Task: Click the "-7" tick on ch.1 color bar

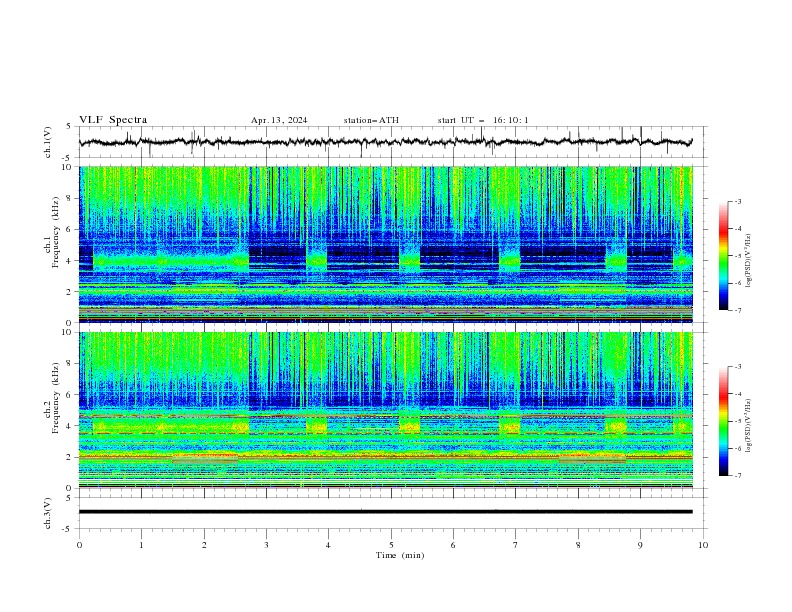Action: coord(737,310)
